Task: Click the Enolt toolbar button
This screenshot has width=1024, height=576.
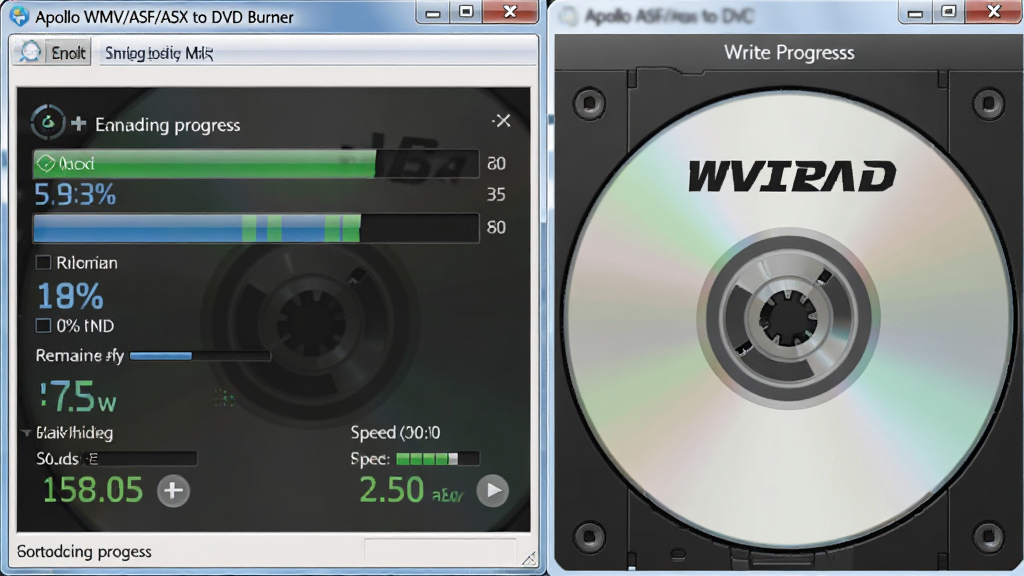Action: tap(53, 52)
